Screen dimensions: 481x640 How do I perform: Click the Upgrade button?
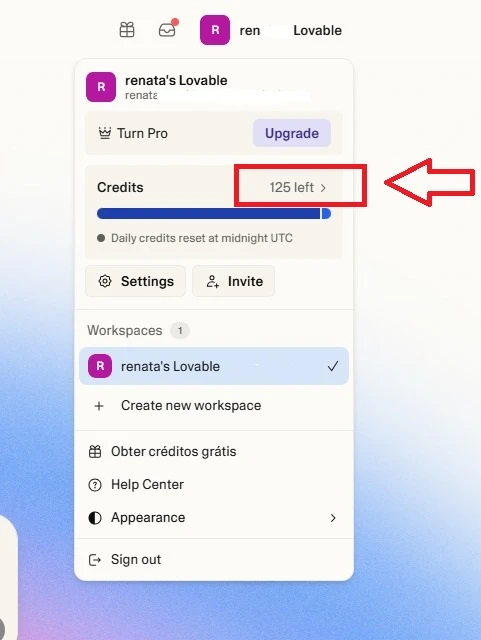pos(292,133)
